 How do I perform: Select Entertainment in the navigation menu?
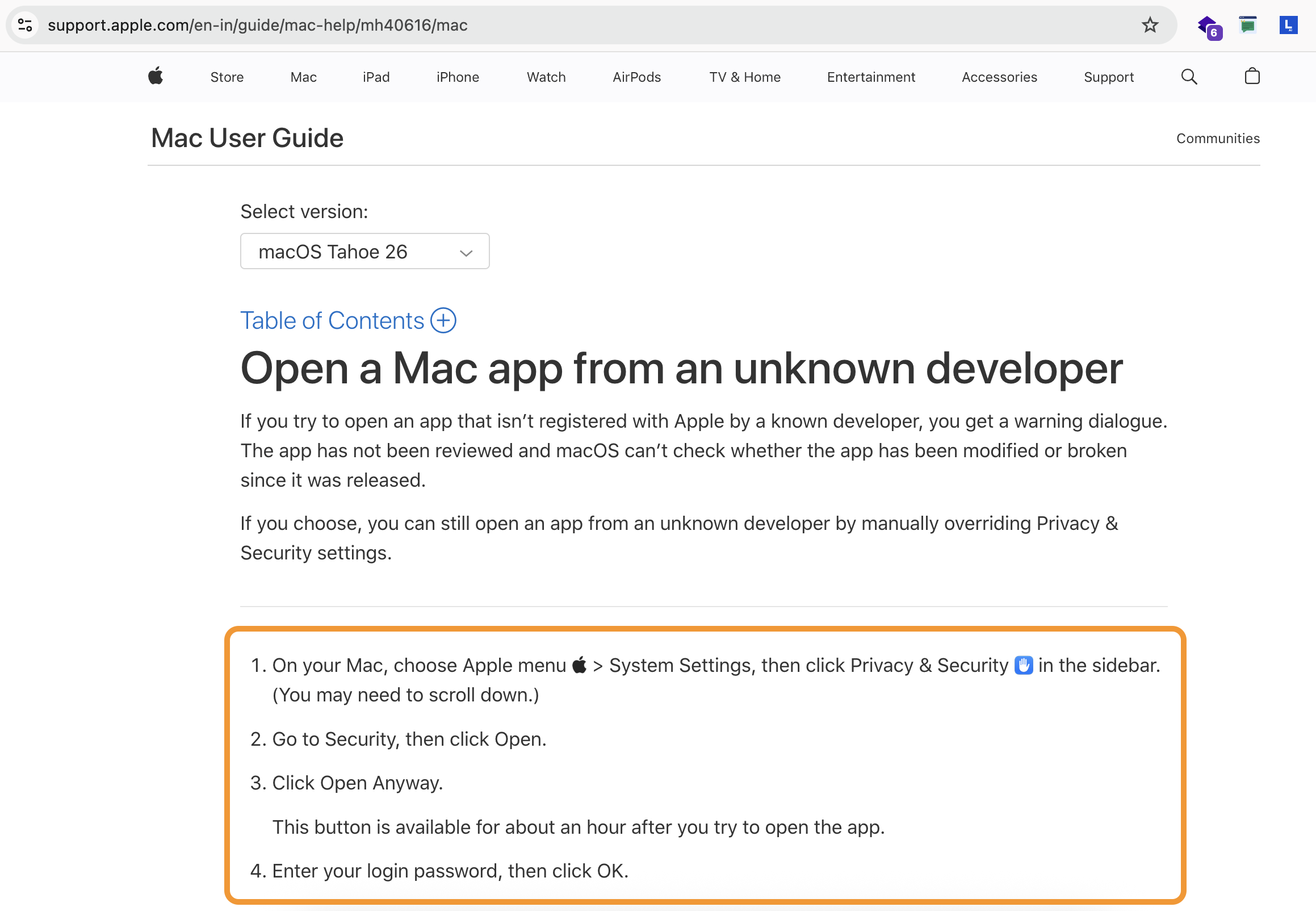click(x=870, y=77)
